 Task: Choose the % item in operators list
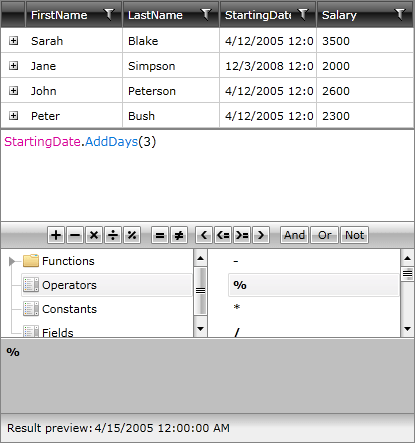pyautogui.click(x=313, y=285)
